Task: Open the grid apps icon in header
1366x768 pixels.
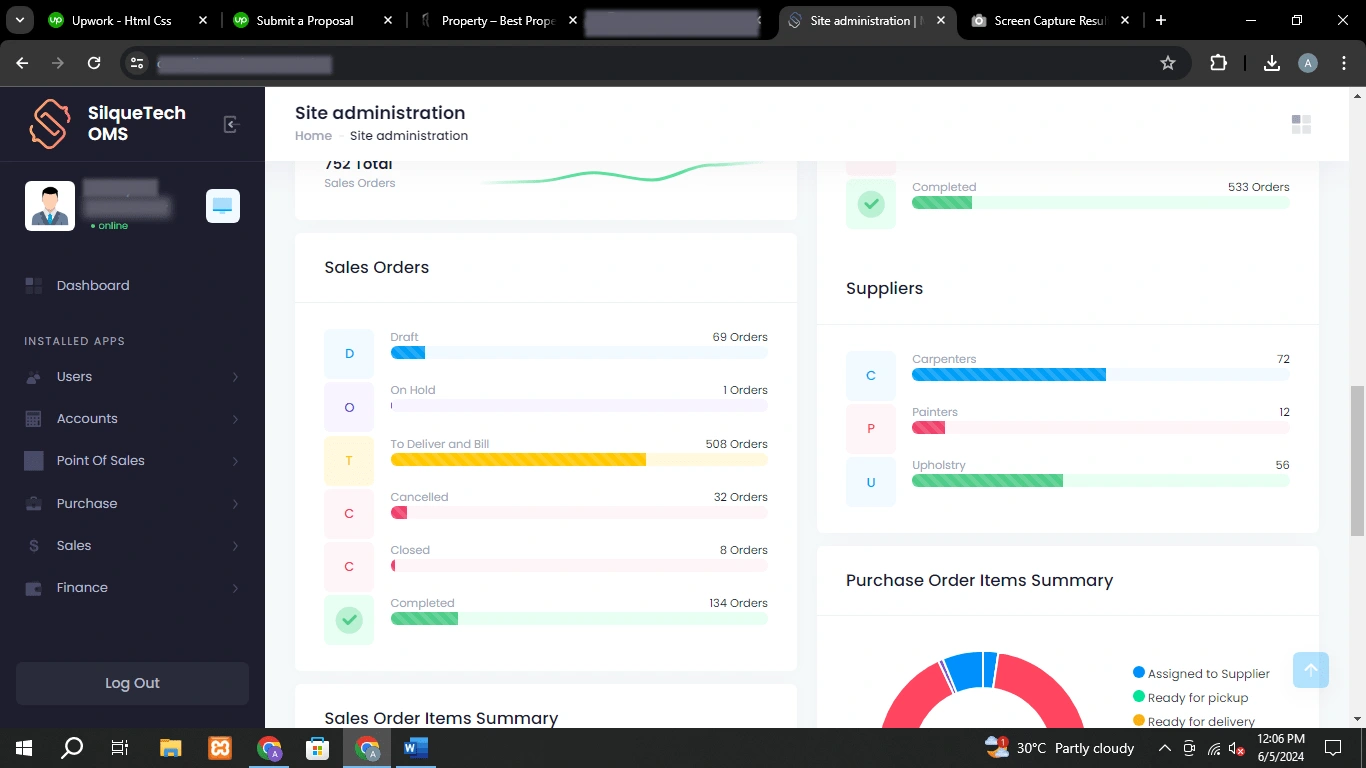Action: 1301,124
